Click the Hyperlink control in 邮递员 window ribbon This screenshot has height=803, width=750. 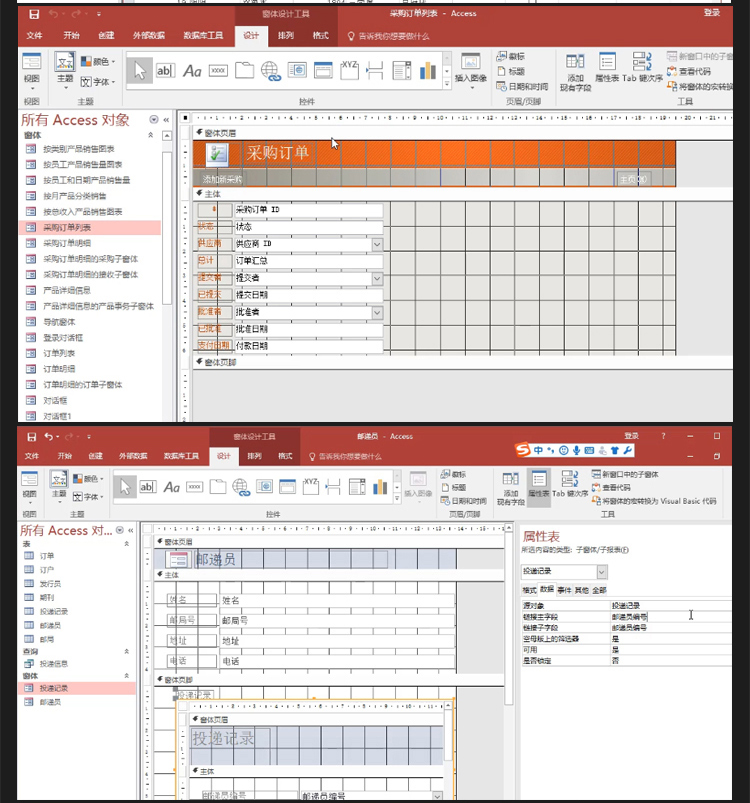point(241,487)
